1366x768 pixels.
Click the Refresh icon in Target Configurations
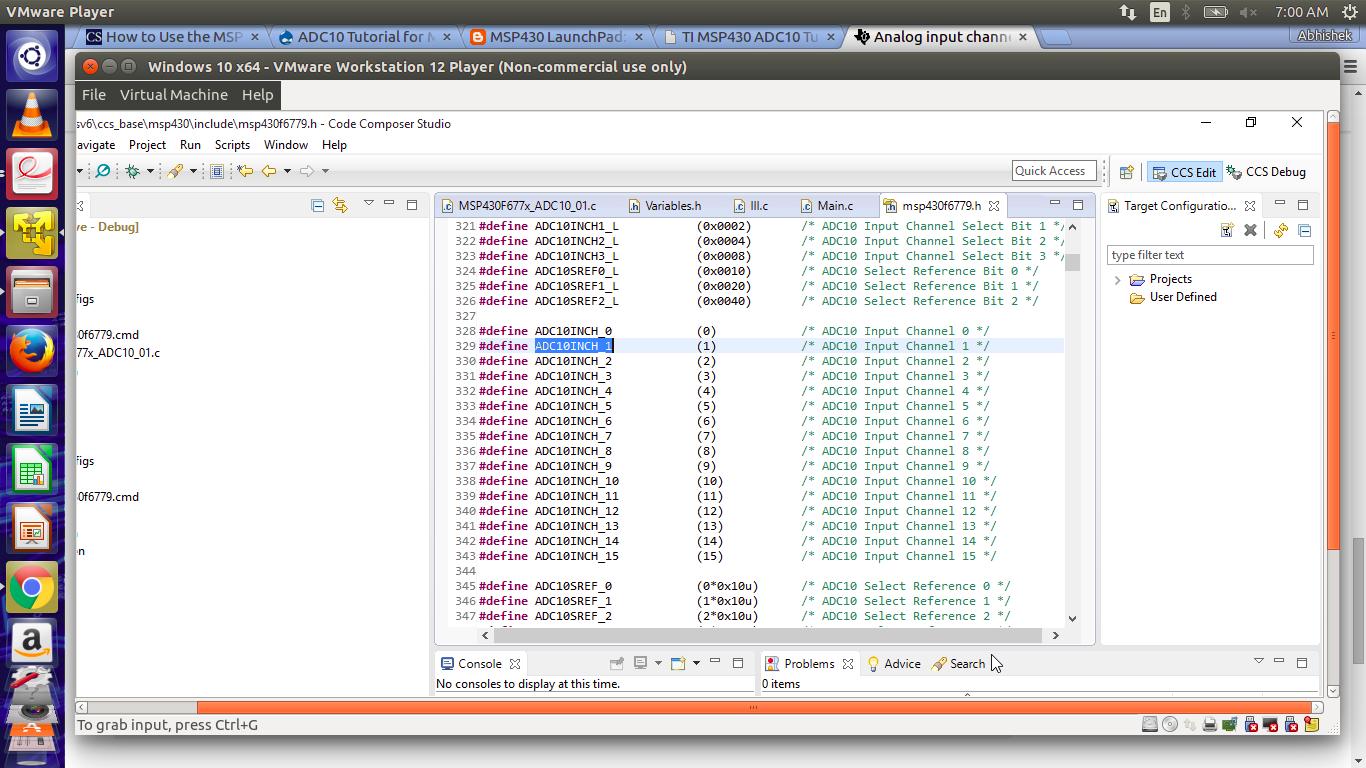(1280, 231)
